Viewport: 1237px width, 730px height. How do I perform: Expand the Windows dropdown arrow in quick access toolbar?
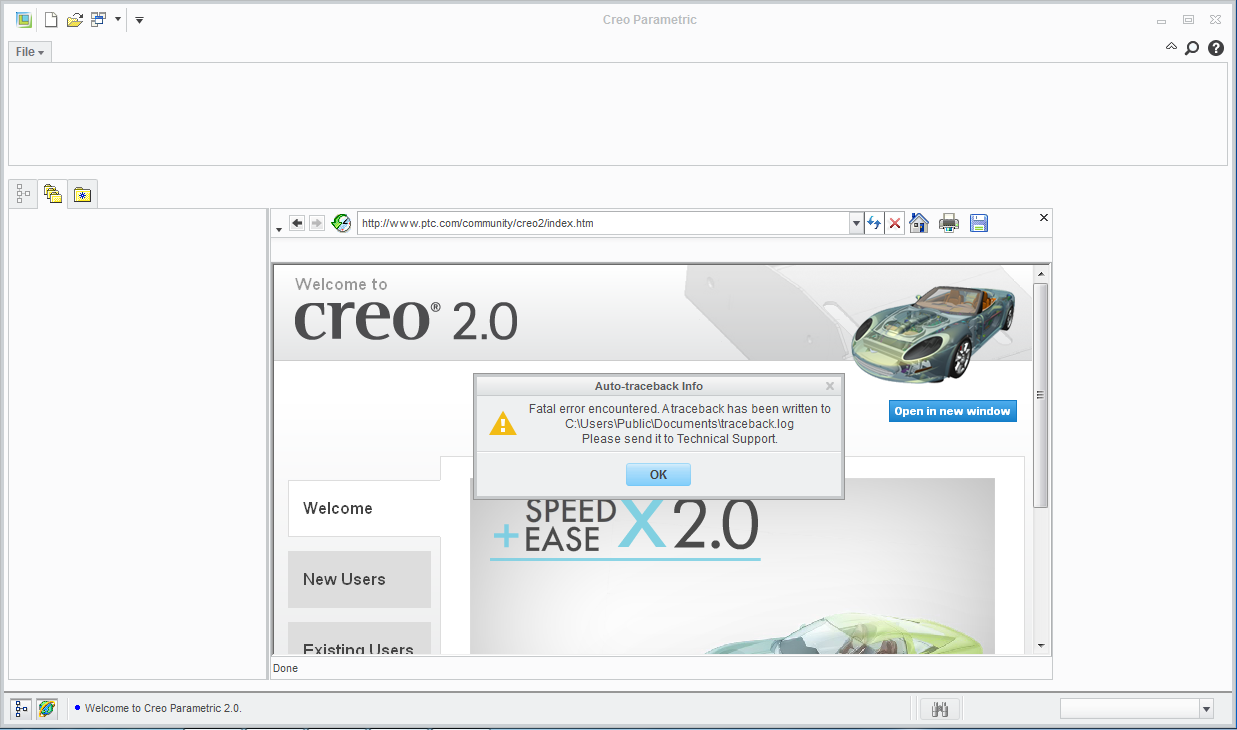point(117,20)
